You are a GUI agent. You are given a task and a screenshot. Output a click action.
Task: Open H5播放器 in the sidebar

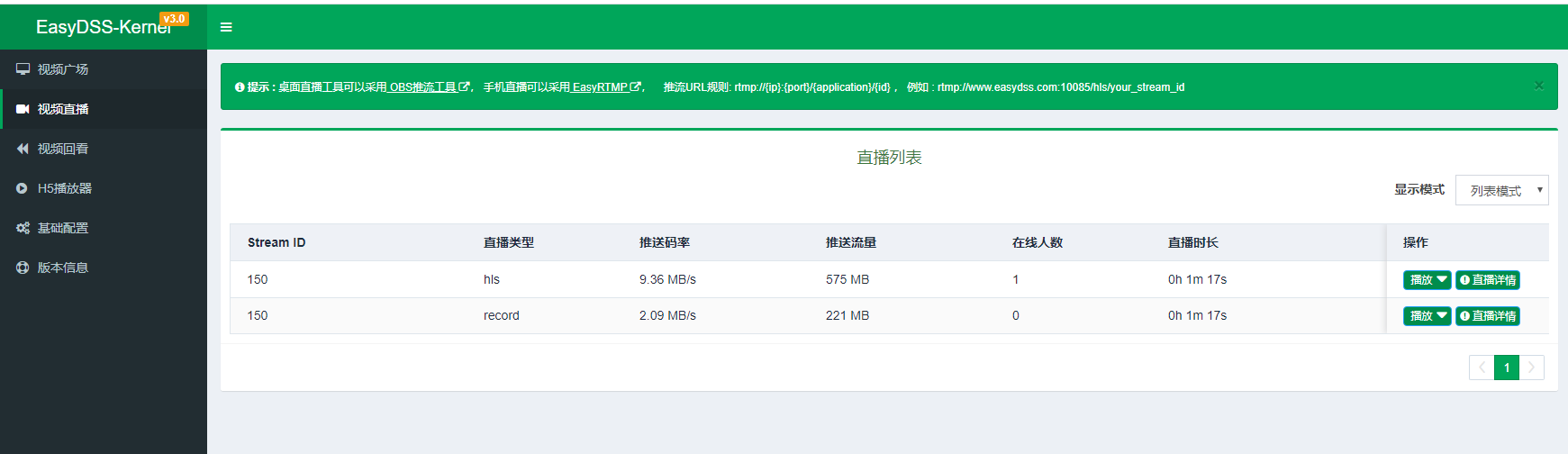point(104,188)
